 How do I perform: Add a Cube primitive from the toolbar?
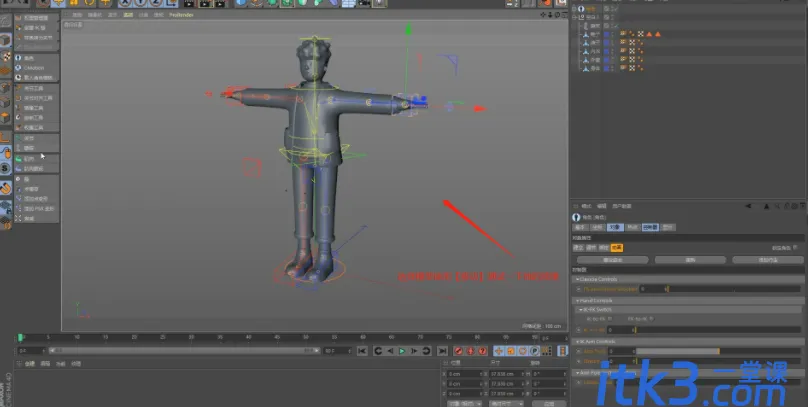(242, 3)
